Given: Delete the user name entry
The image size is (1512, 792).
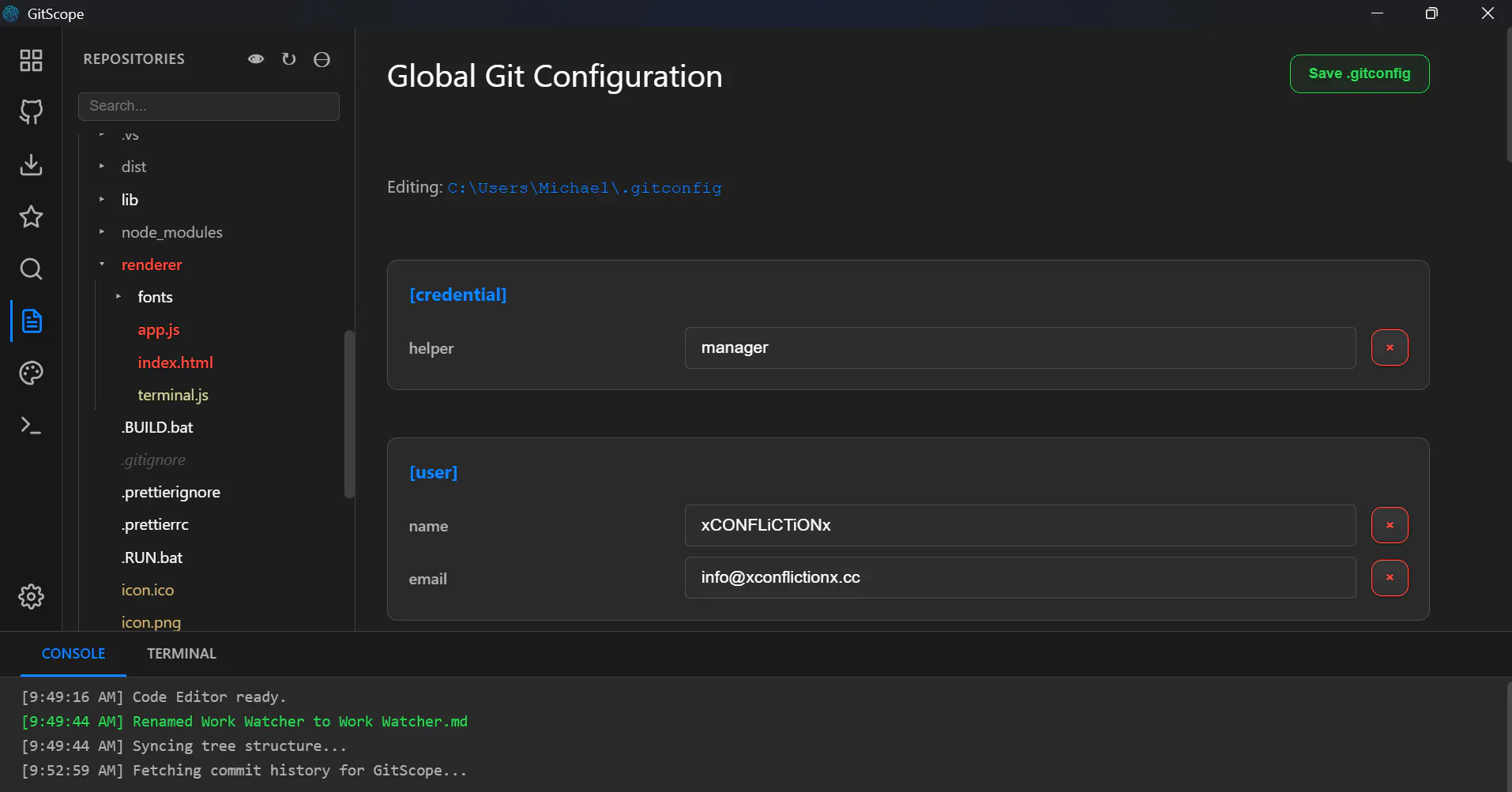Looking at the screenshot, I should pos(1390,525).
